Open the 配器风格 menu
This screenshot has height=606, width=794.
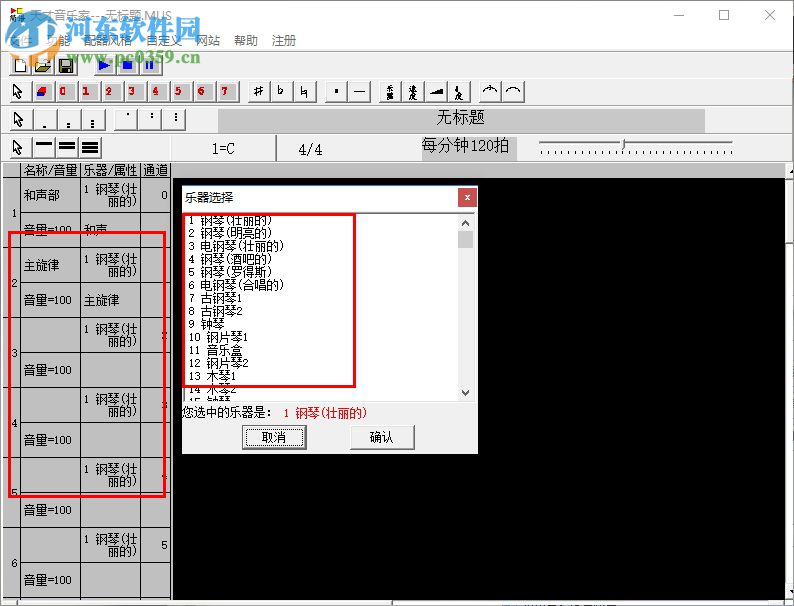coord(107,41)
